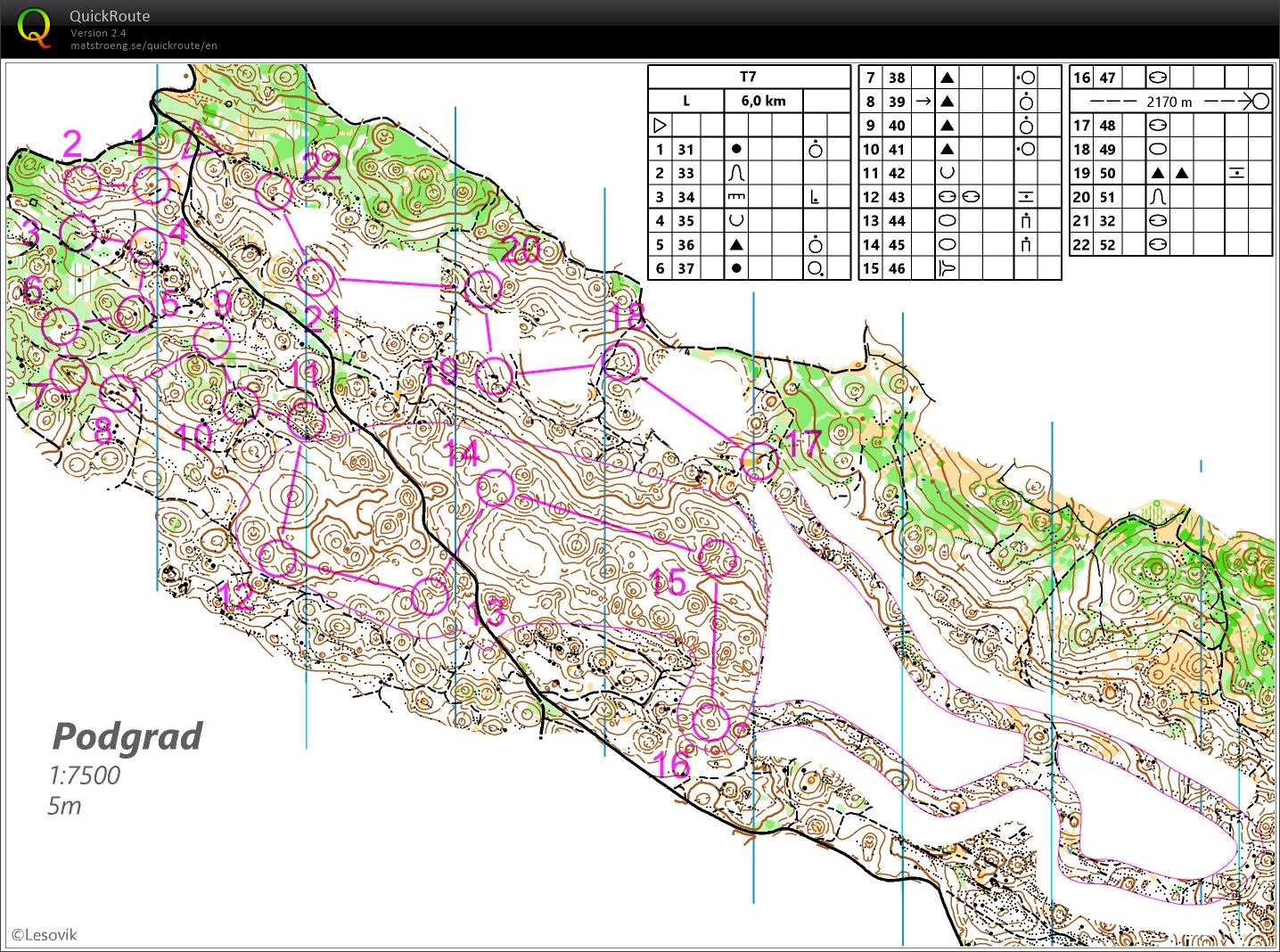This screenshot has height=952, width=1280.
Task: Pick control circle 6 on the map
Action: click(60, 326)
